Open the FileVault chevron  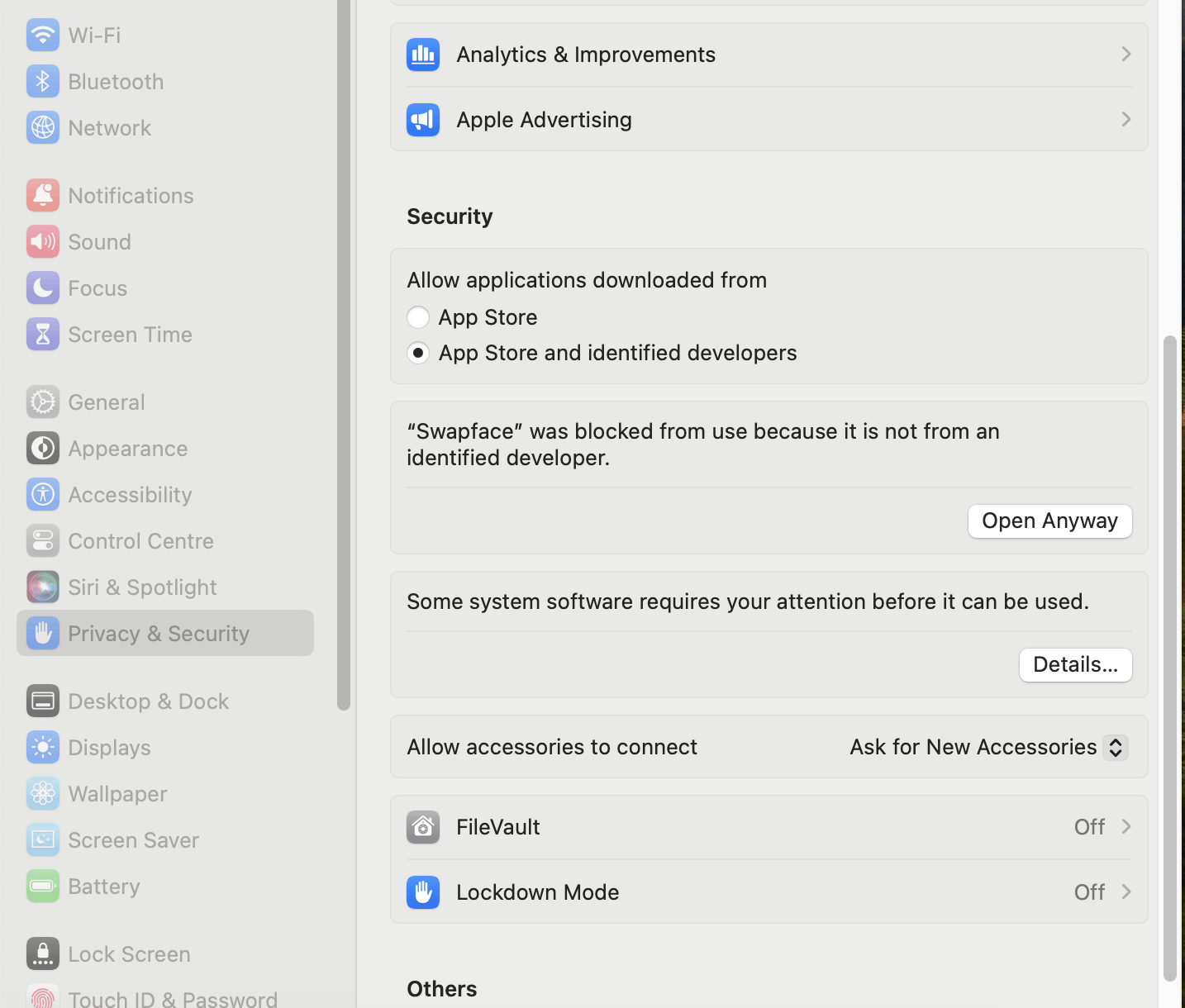click(1126, 826)
